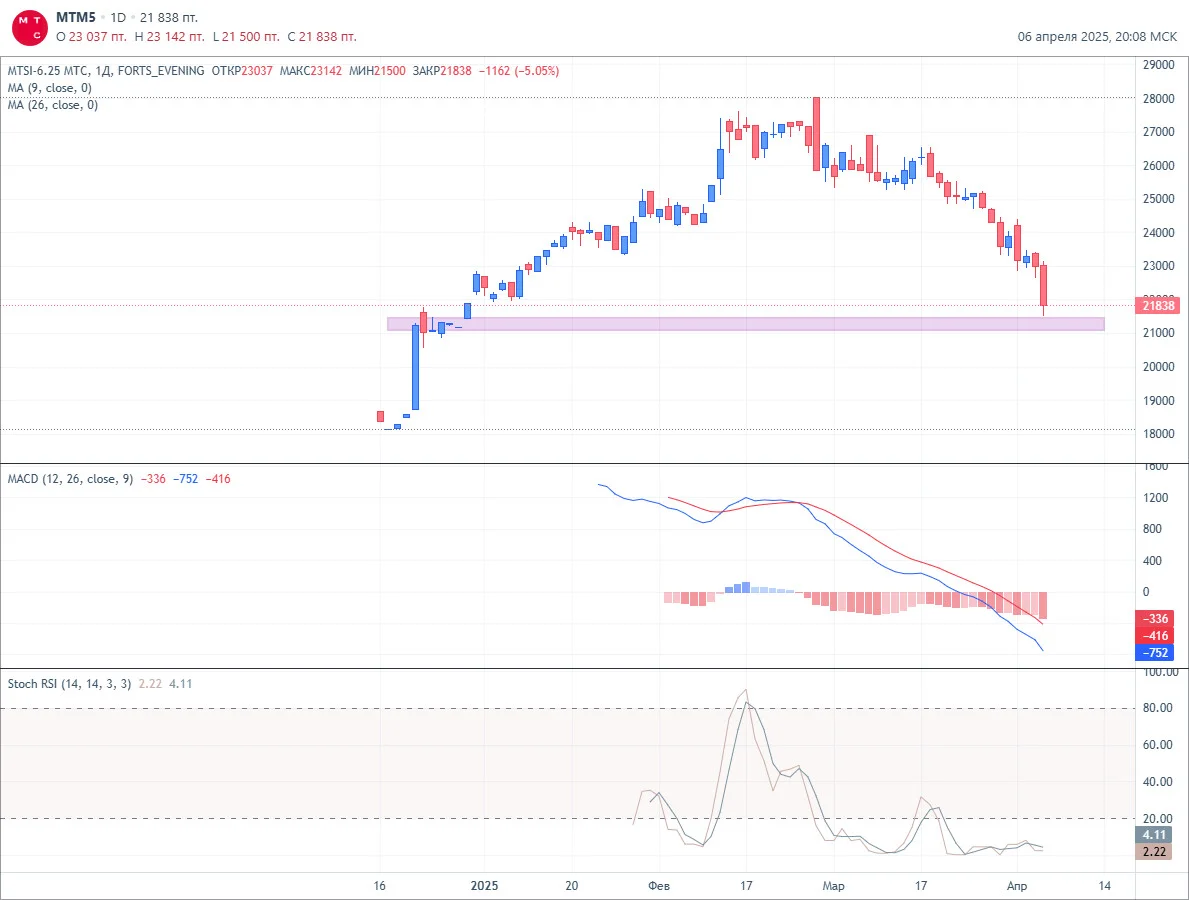Open the MTSI-6.25 MTC chart legend
Screen dimensions: 1189x900
[x=105, y=71]
